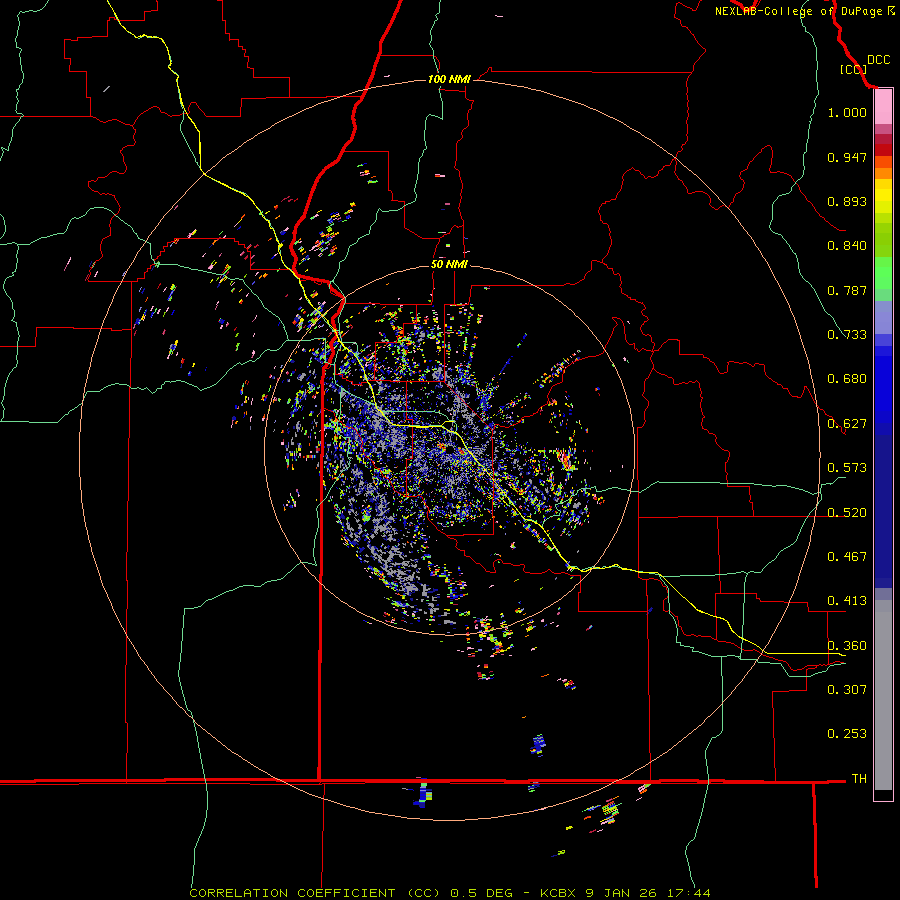The width and height of the screenshot is (900, 900).
Task: Select the 0.680 scale value
Action: point(847,379)
